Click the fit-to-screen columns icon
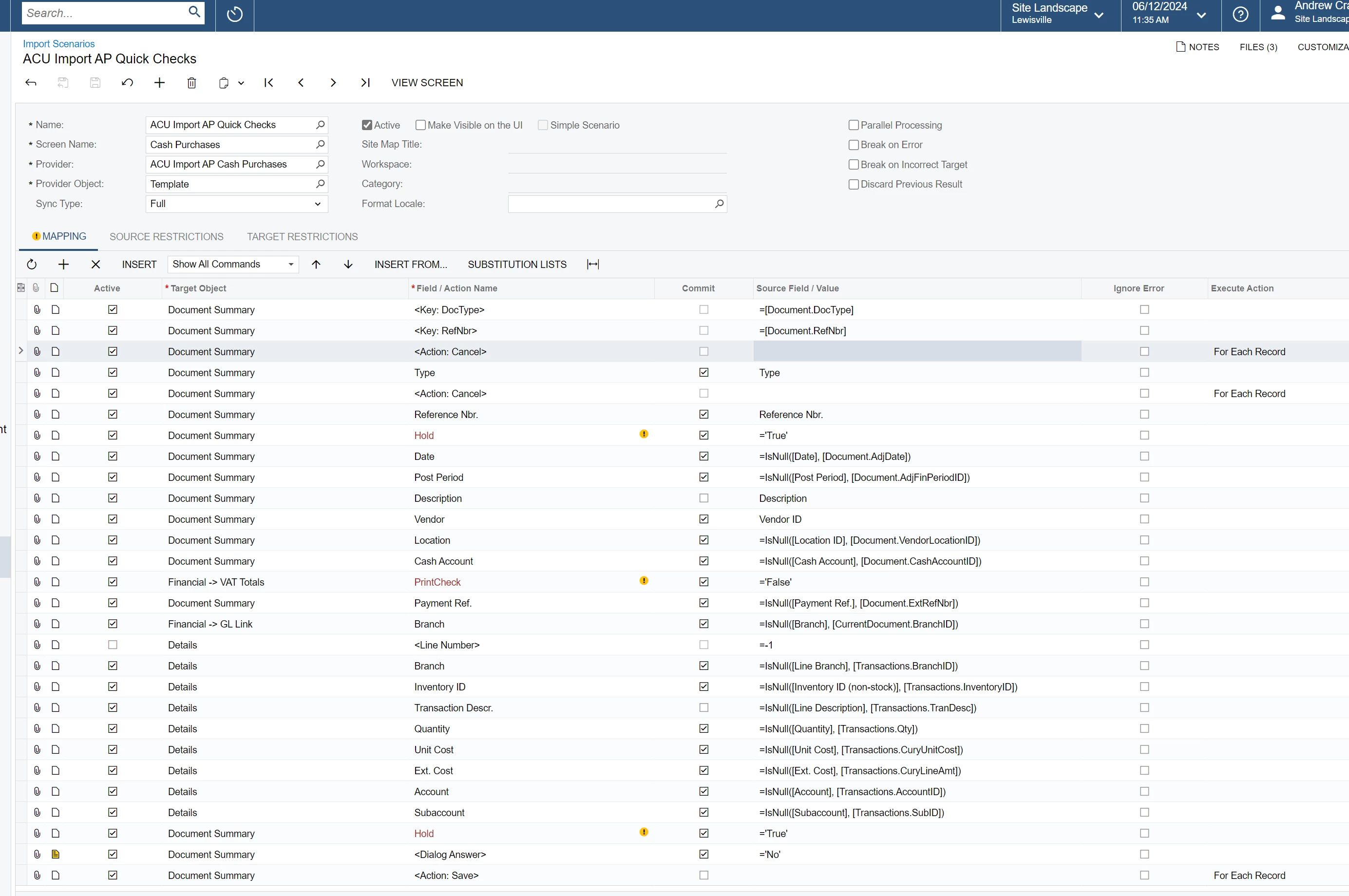 coord(592,264)
